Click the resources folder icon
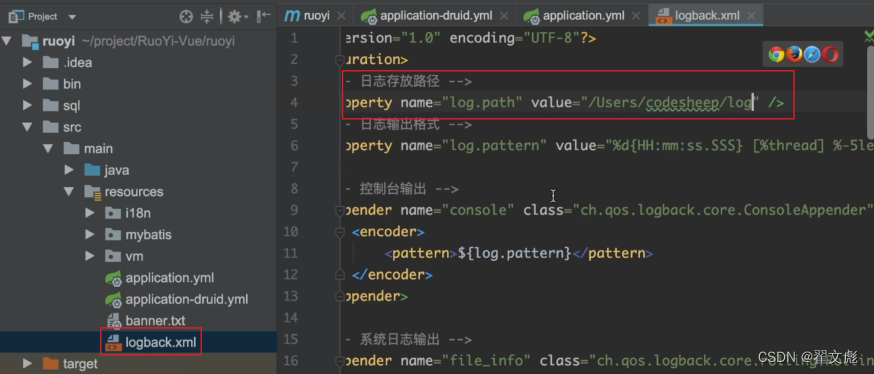Image resolution: width=874 pixels, height=374 pixels. pos(92,192)
